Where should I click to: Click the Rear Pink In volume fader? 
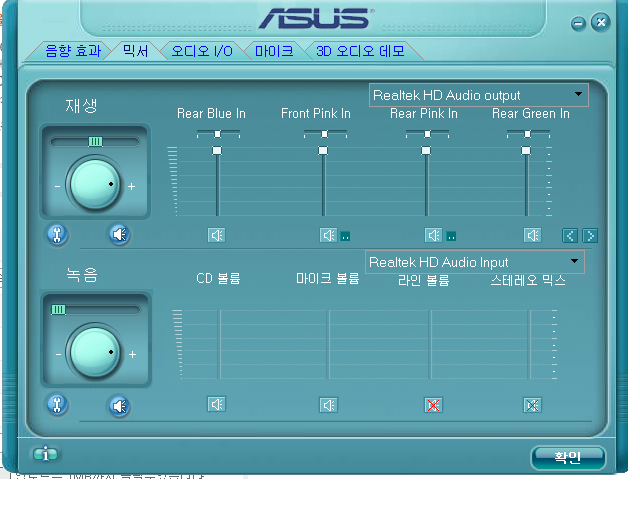pos(426,150)
